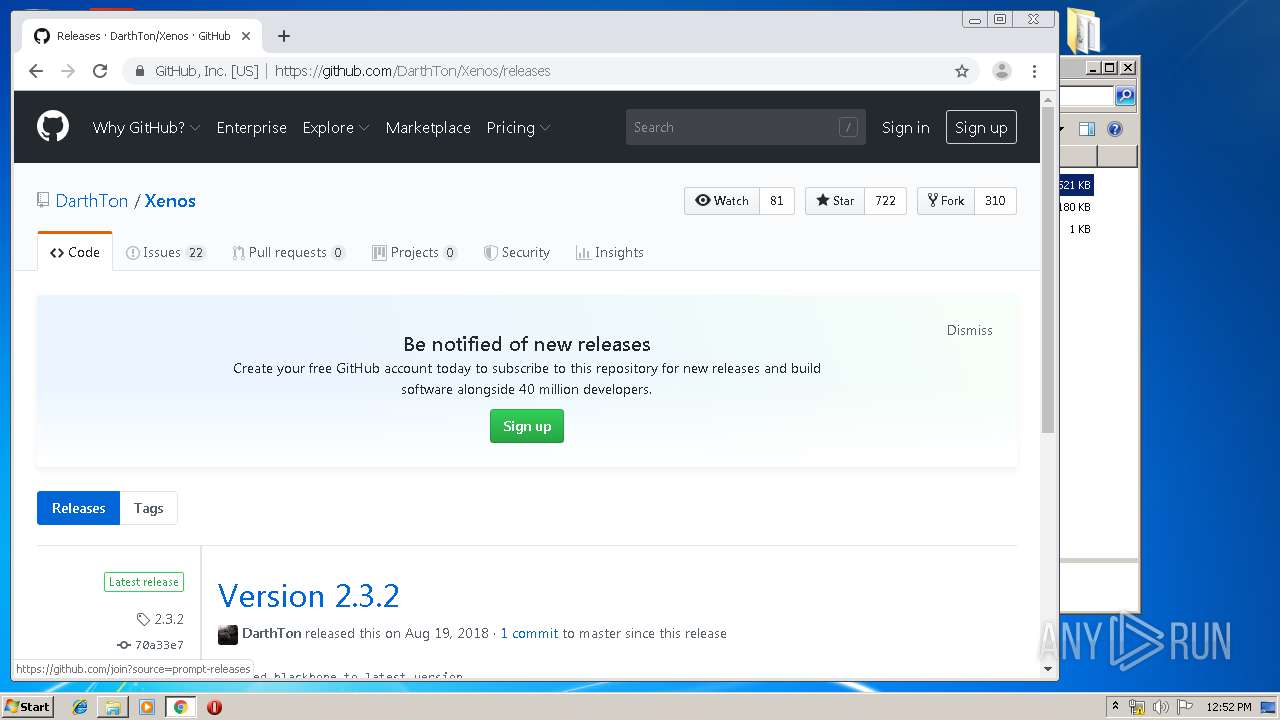Click the preview pane icon in Explorer

(x=1087, y=129)
